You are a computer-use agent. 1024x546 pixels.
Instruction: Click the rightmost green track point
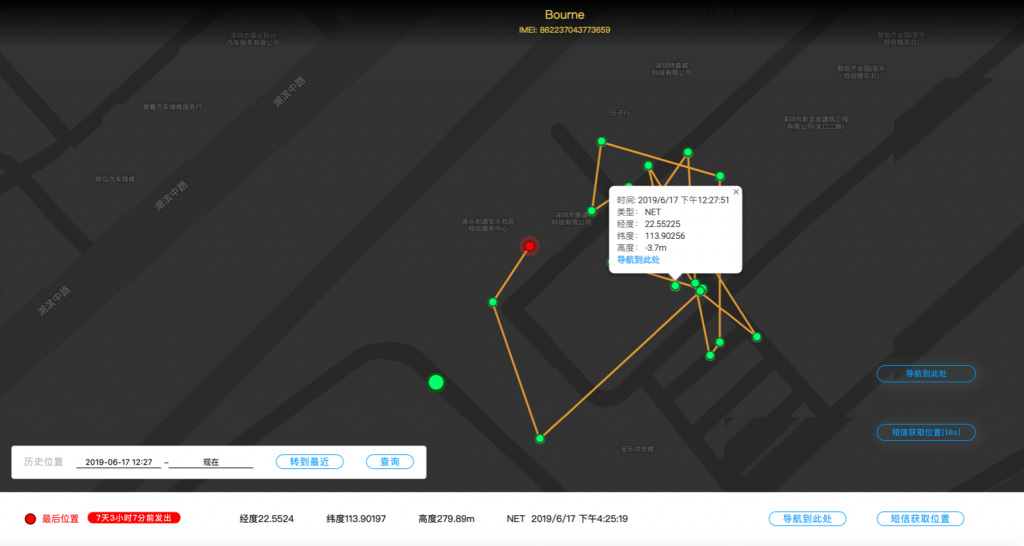click(757, 337)
